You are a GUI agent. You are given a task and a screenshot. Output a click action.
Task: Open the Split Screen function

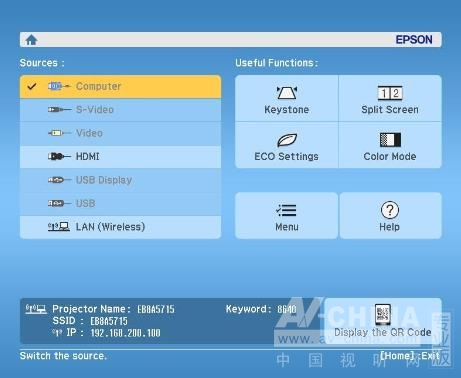390,99
